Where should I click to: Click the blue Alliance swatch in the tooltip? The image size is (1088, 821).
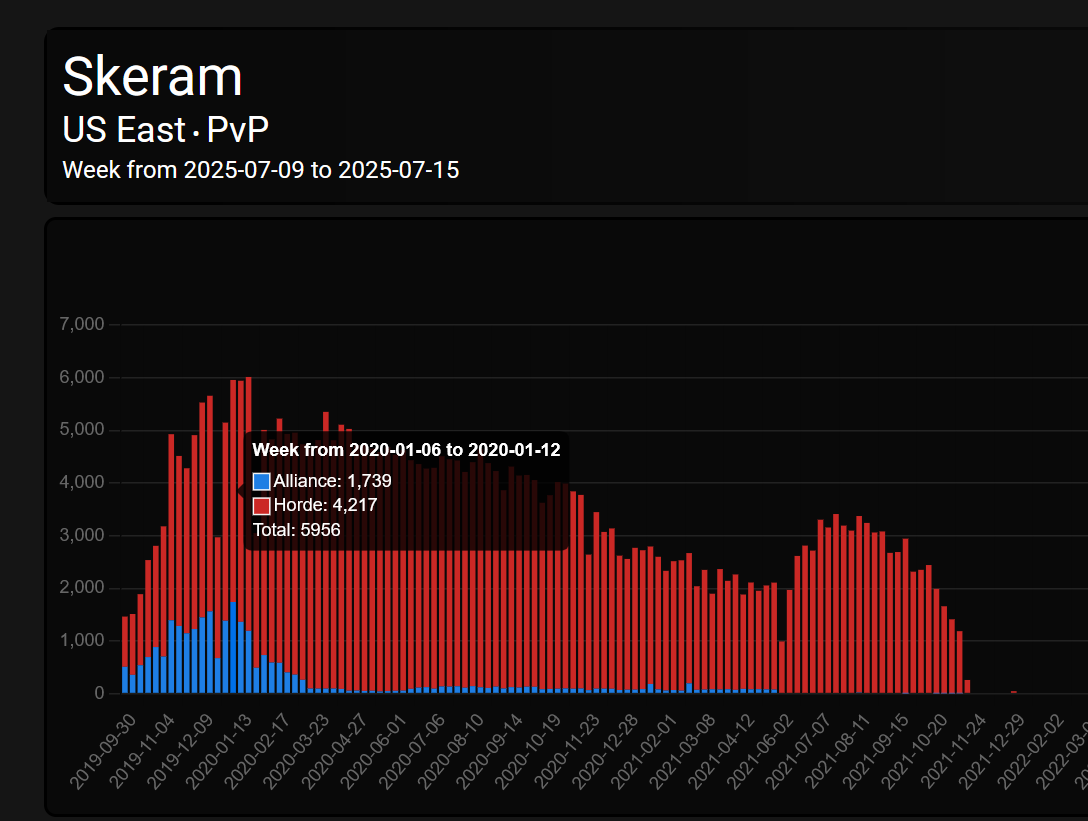[261, 481]
